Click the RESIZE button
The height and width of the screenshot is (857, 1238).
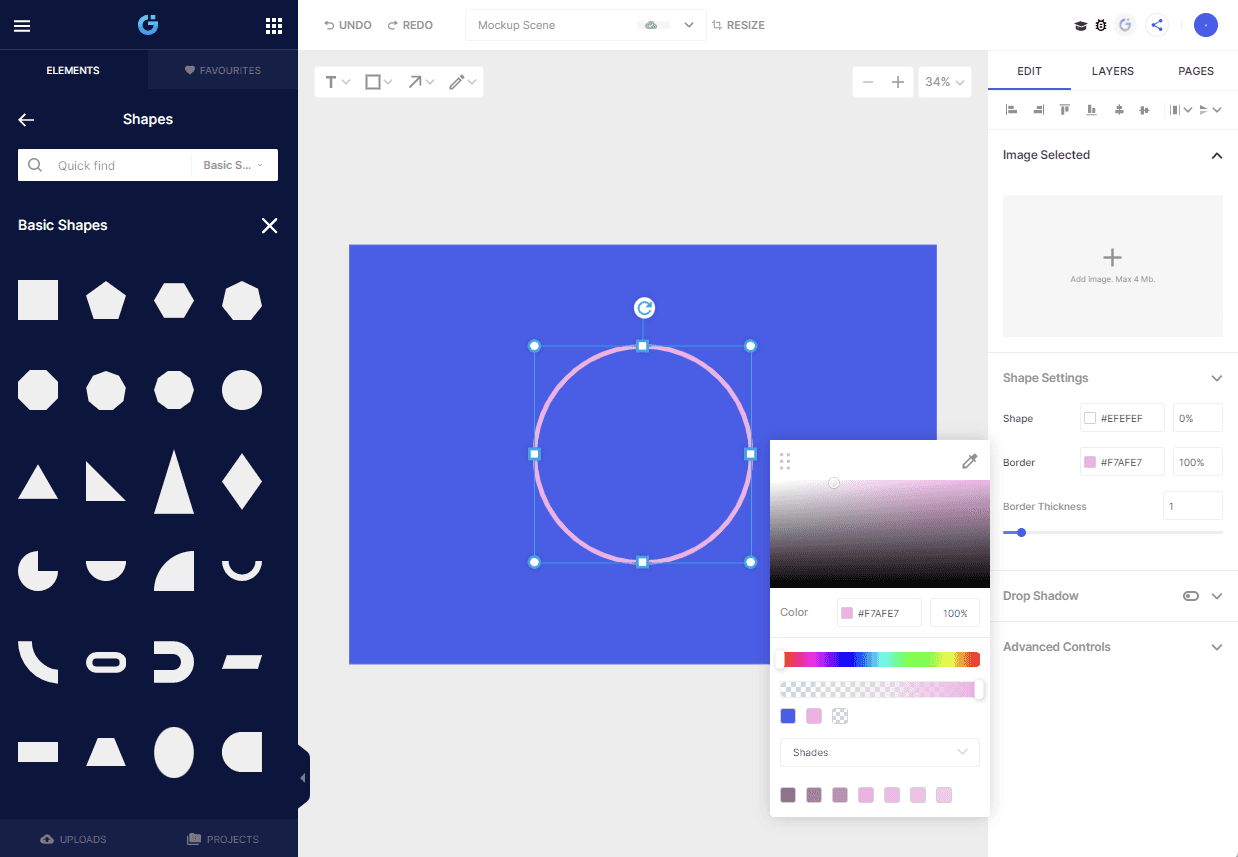tap(738, 25)
